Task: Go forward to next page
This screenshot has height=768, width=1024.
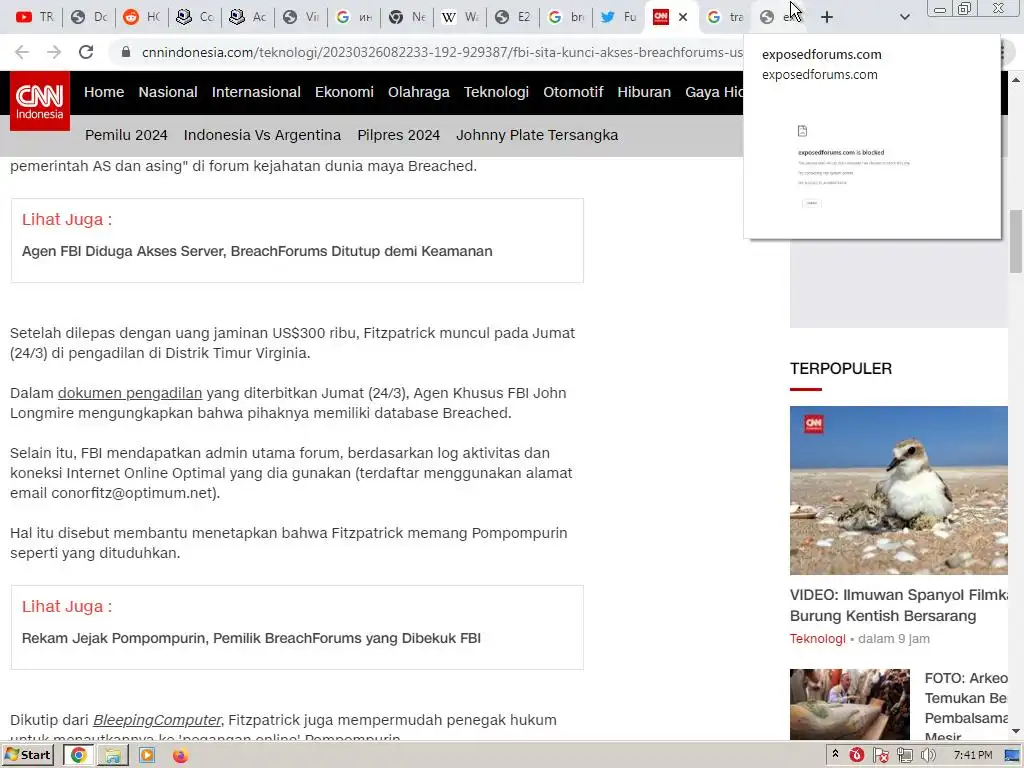Action: click(x=54, y=52)
